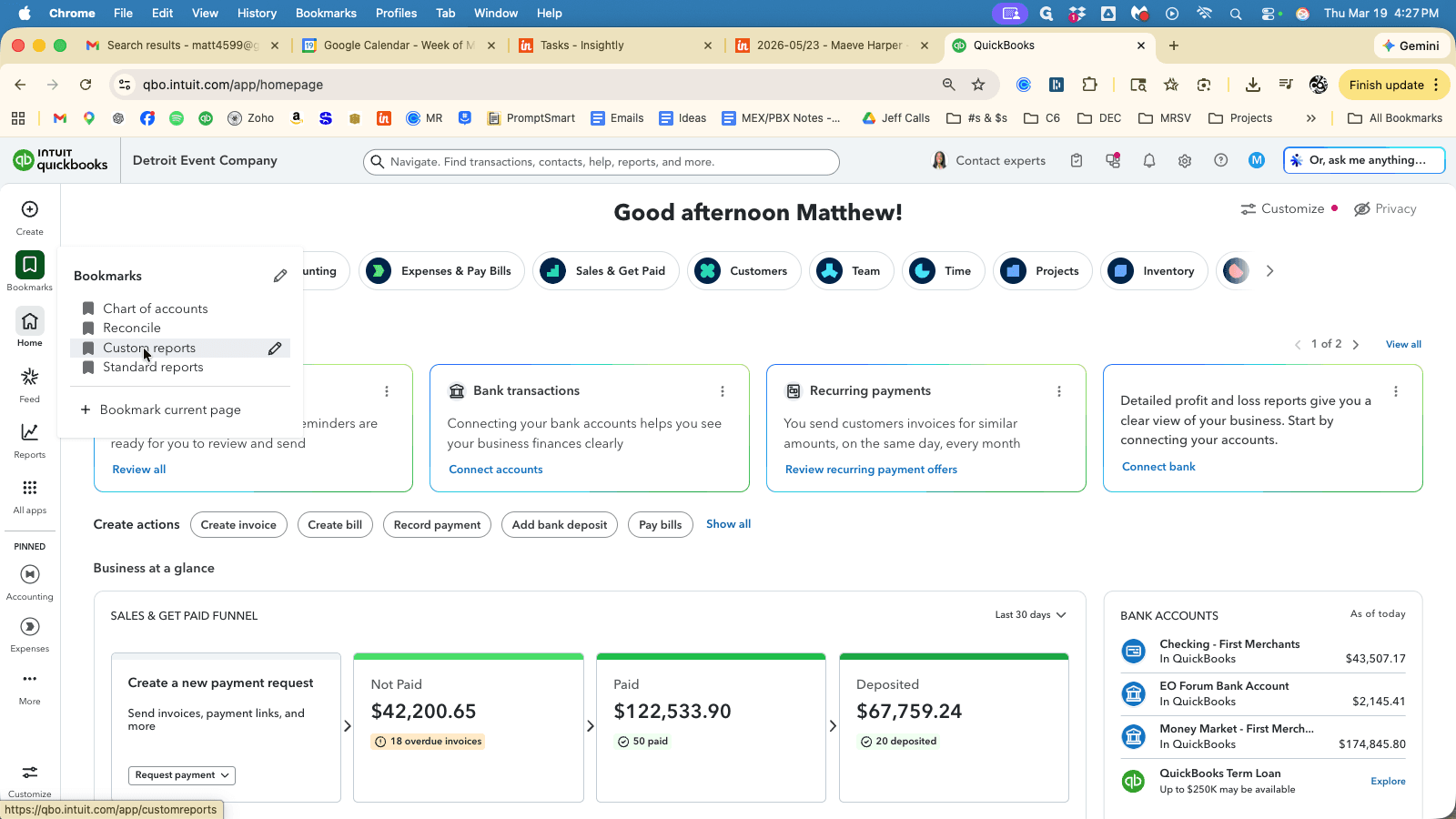Go to next card page chevron
1456x819 pixels.
point(1356,345)
